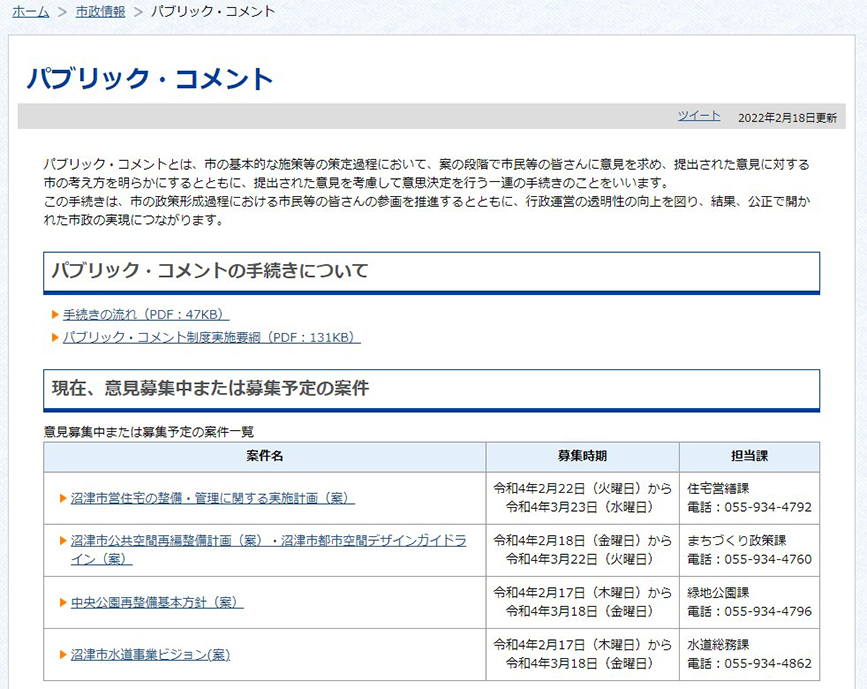Click 住宅営繕課 phone 055-934-4792 cell
This screenshot has height=689, width=867.
coord(749,498)
